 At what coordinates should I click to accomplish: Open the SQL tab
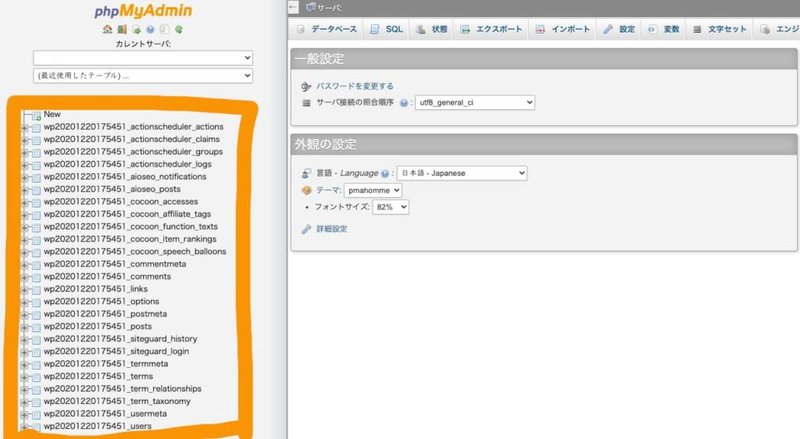(x=386, y=29)
